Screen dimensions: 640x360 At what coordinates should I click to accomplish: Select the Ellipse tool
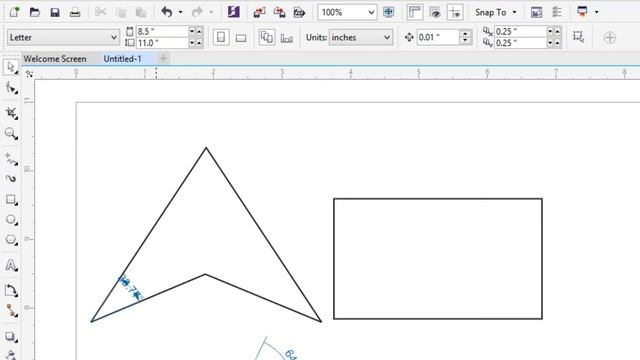11,220
